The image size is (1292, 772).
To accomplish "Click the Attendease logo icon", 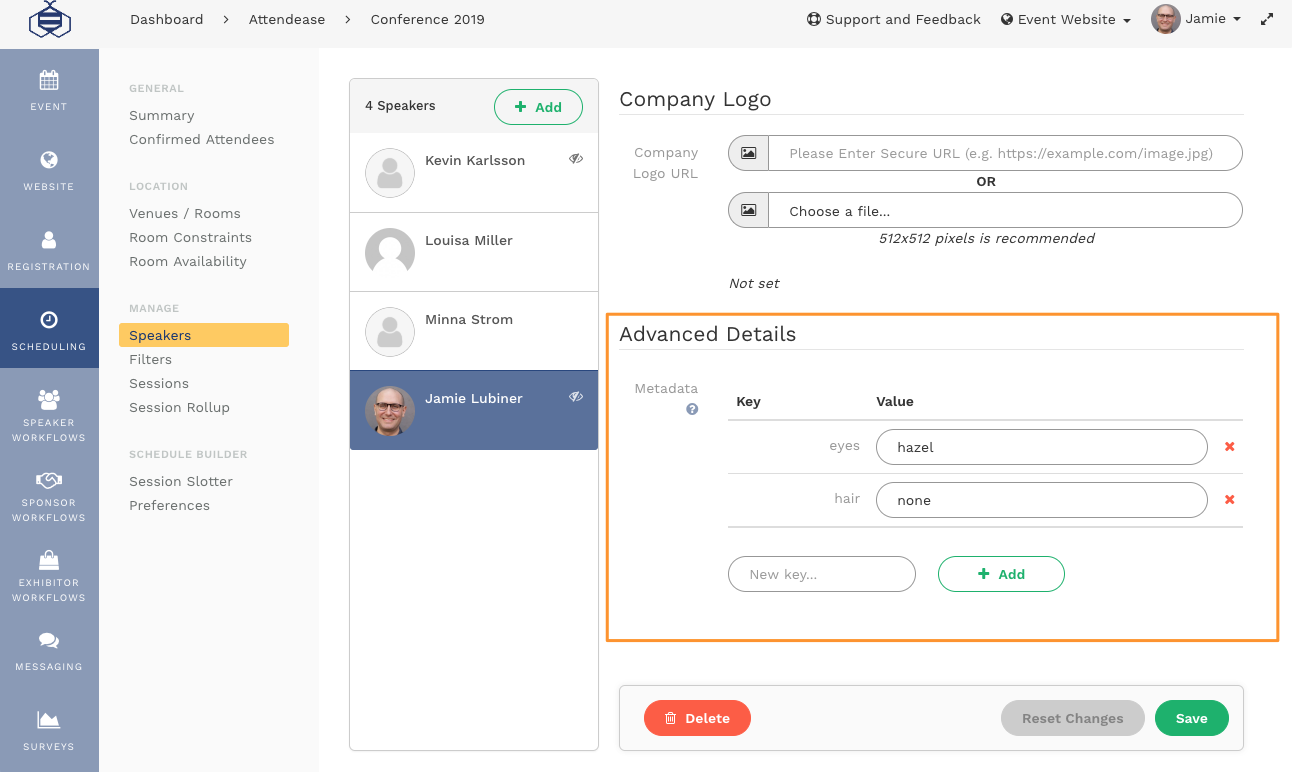I will coord(48,18).
